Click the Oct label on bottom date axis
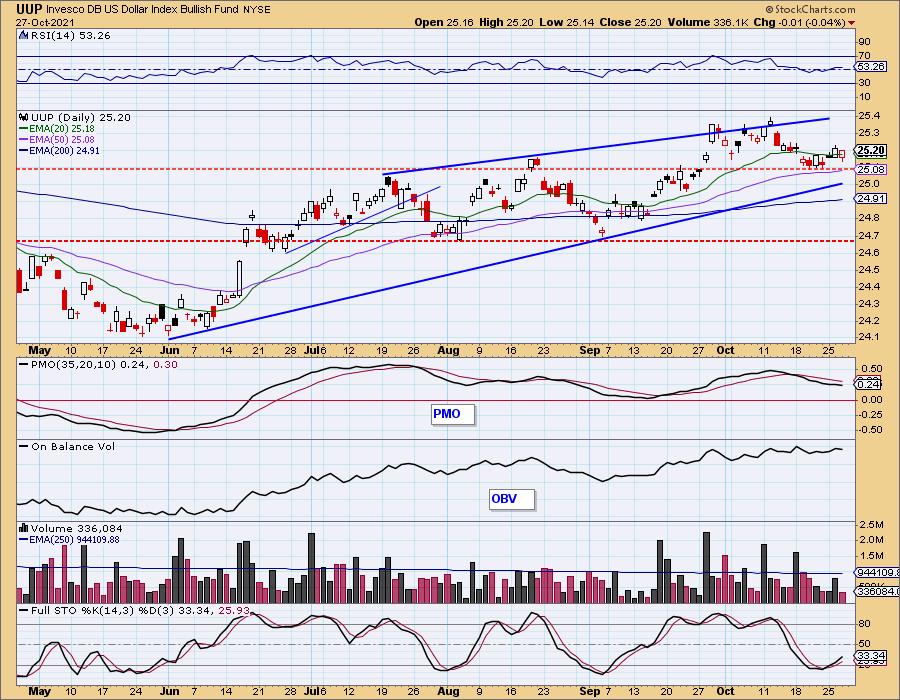 [726, 691]
